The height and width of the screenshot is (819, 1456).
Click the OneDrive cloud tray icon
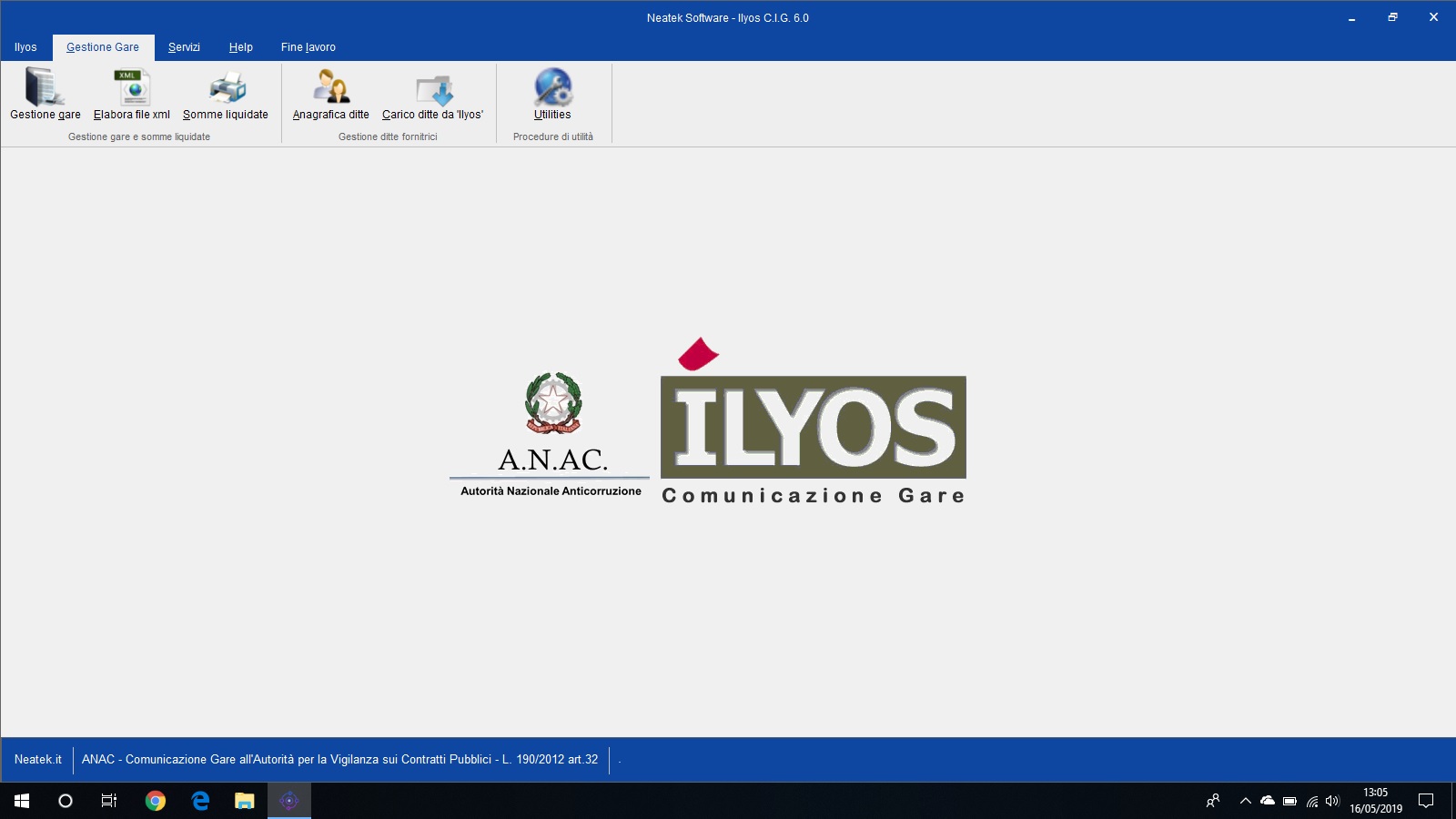click(x=1268, y=801)
